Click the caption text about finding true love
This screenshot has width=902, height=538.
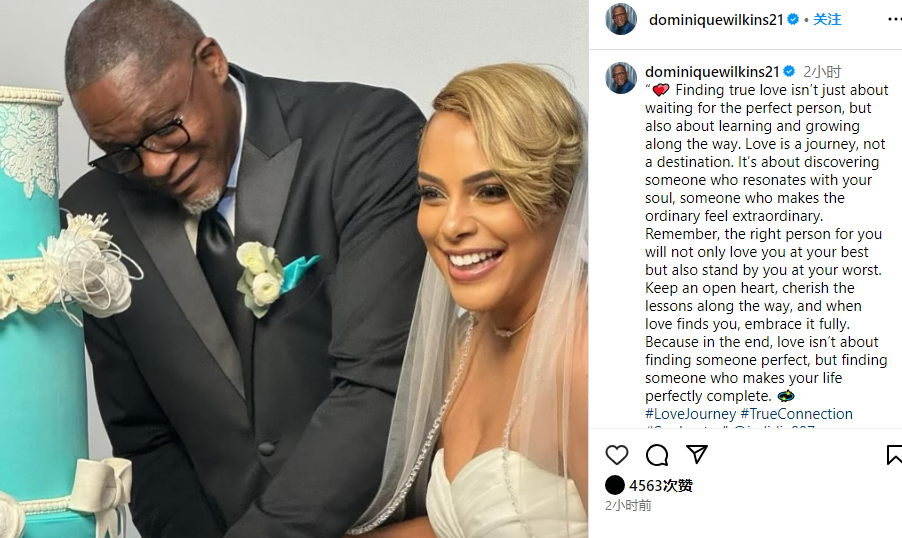[766, 243]
